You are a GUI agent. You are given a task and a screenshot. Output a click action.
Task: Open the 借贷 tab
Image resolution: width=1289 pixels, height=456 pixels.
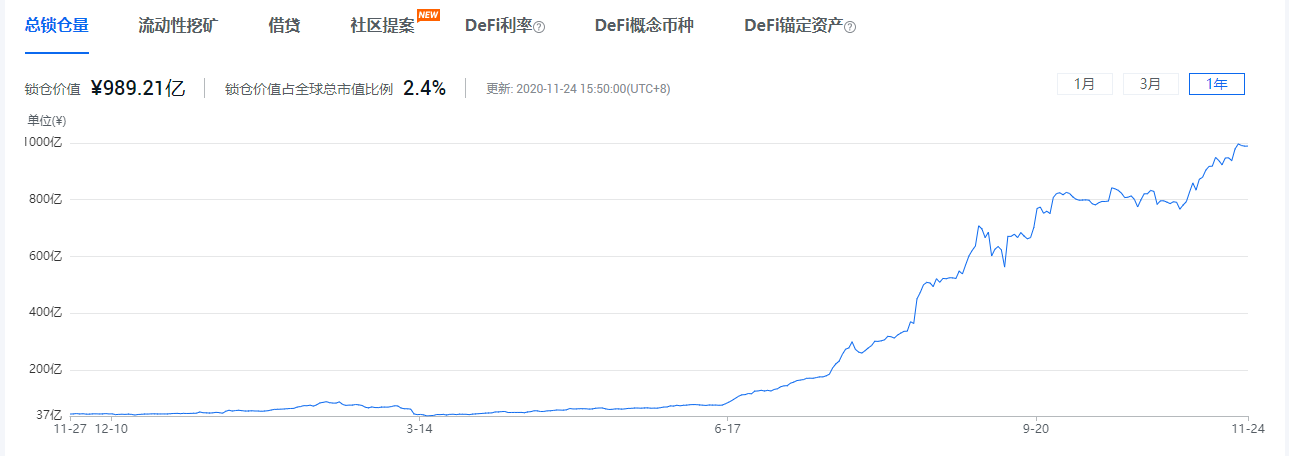(x=284, y=26)
